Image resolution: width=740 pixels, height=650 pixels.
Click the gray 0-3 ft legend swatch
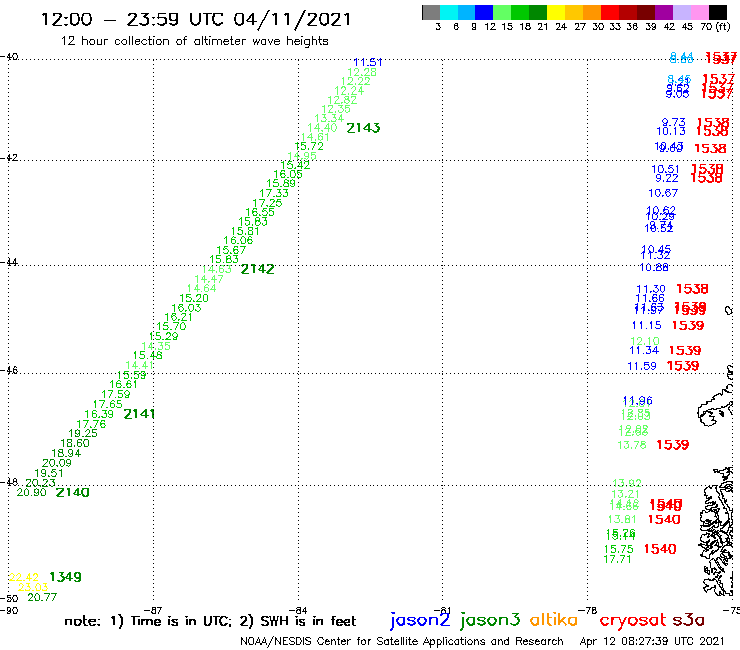coord(431,12)
